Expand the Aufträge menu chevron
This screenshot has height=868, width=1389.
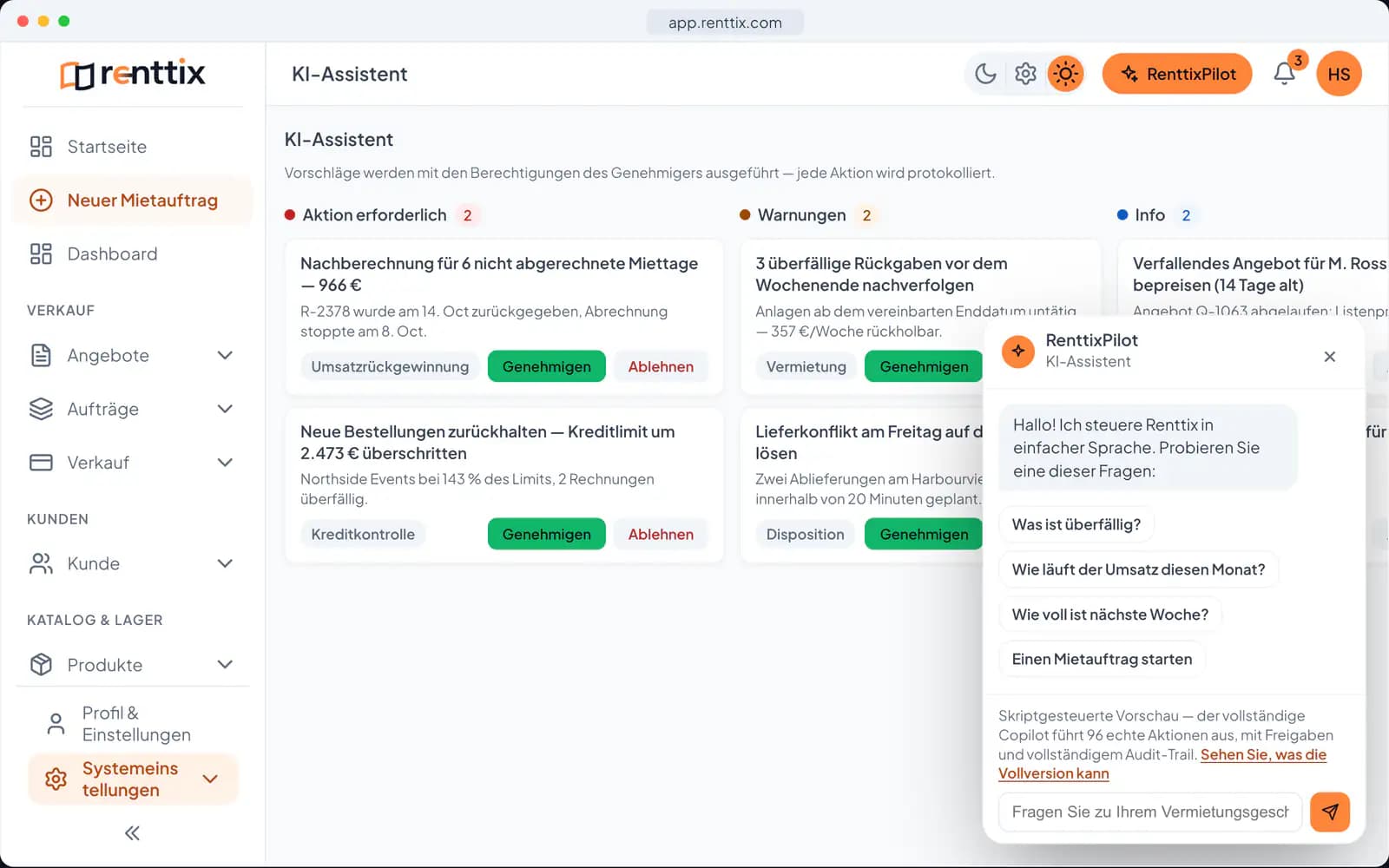[x=225, y=409]
